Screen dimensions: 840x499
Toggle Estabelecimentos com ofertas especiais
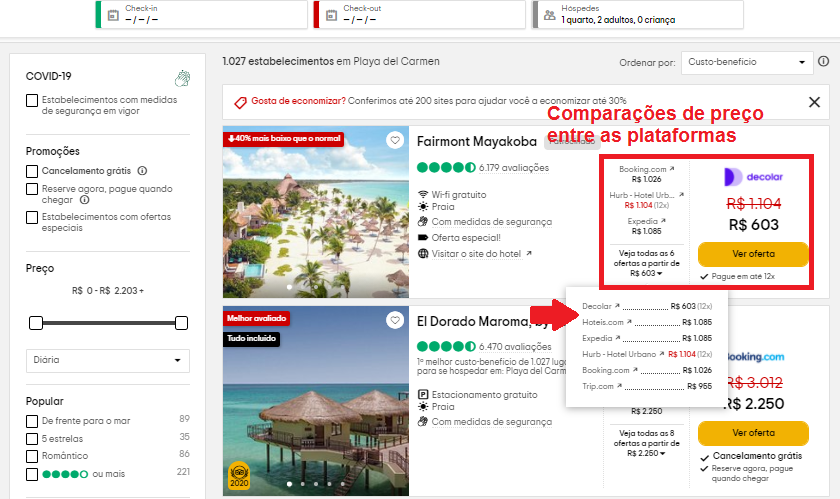[32, 217]
